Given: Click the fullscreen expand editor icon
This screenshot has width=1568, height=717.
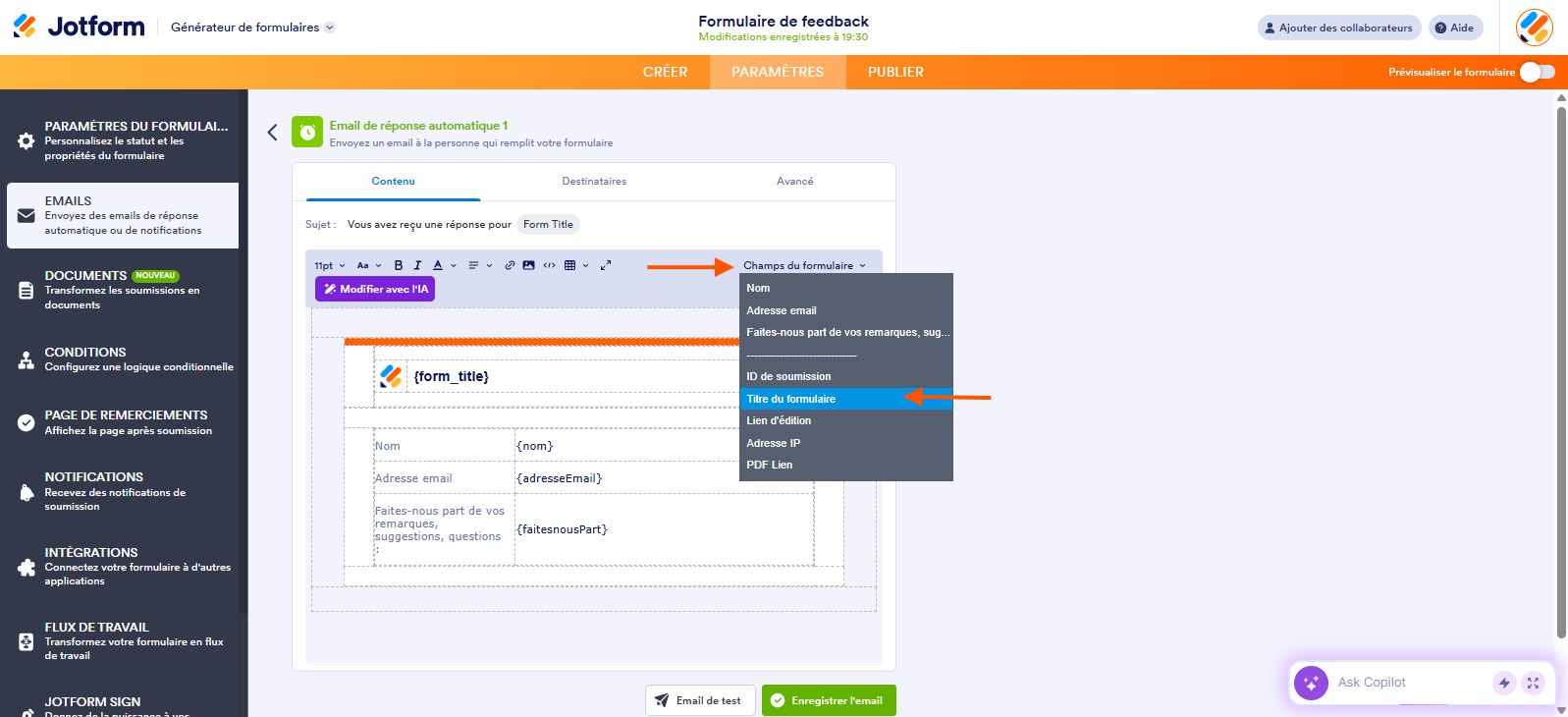Looking at the screenshot, I should (606, 265).
